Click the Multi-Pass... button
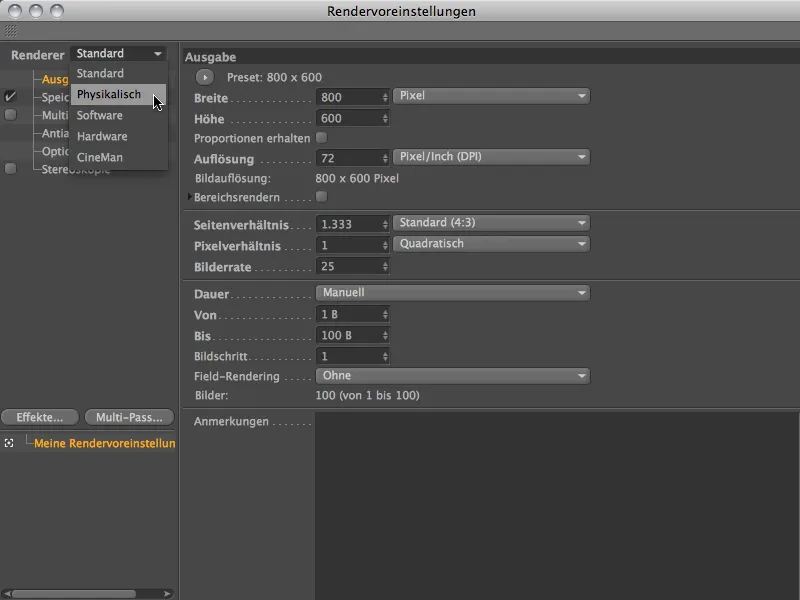 pyautogui.click(x=129, y=417)
